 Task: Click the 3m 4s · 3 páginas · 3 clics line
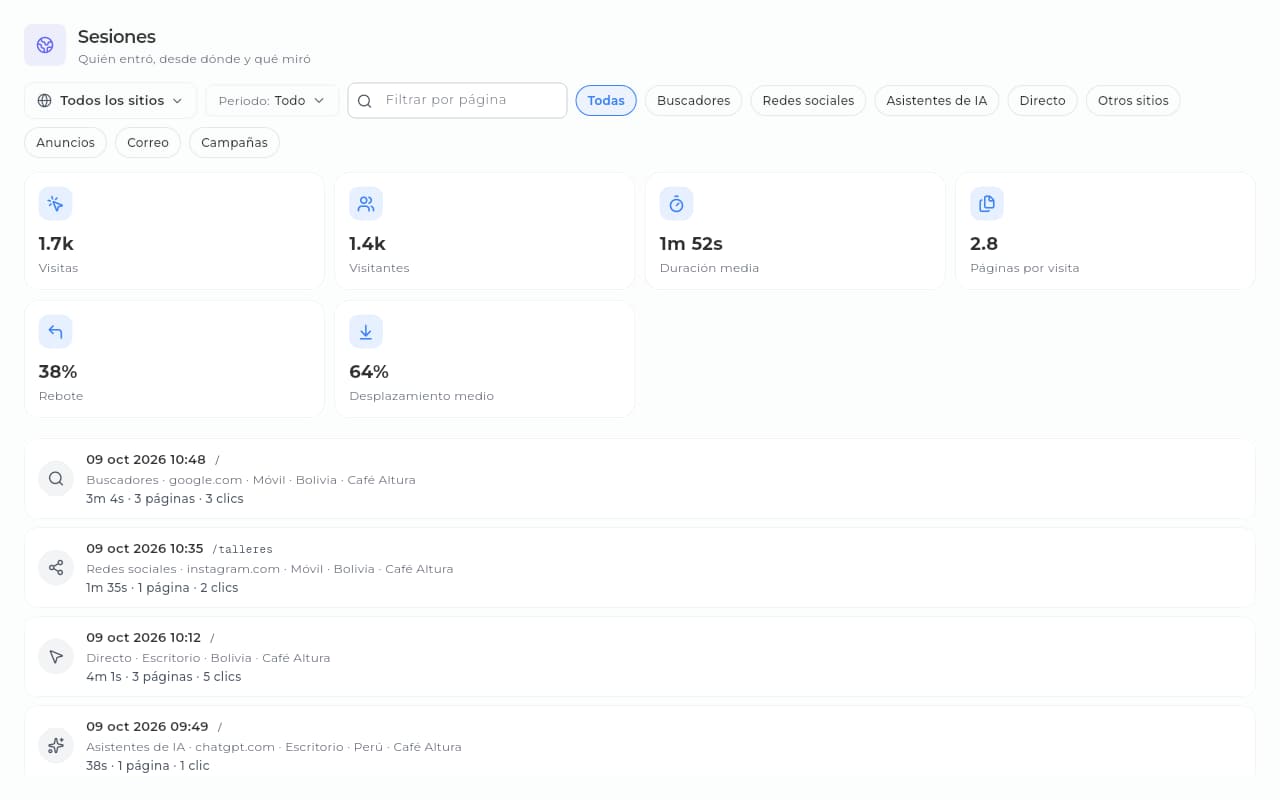pos(165,499)
